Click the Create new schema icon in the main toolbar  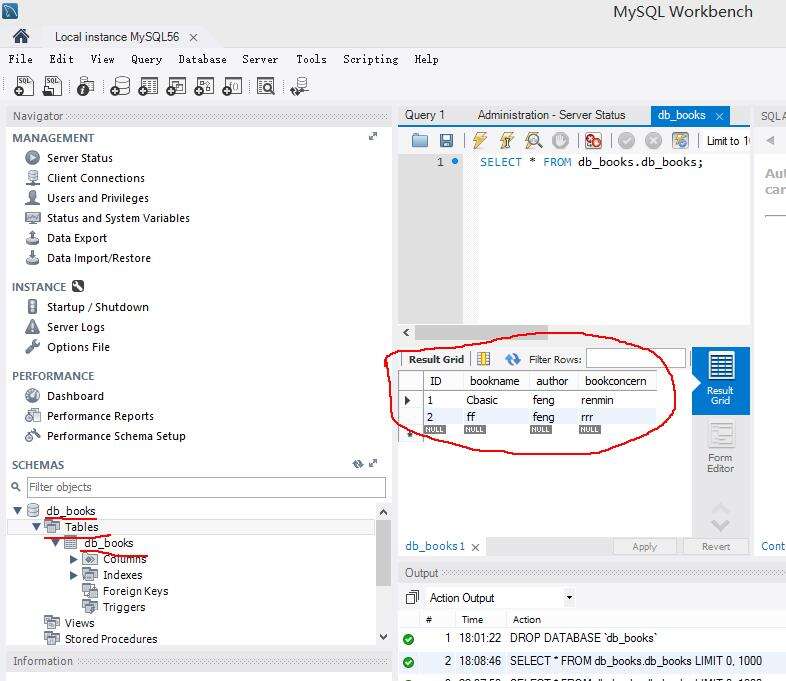point(120,87)
